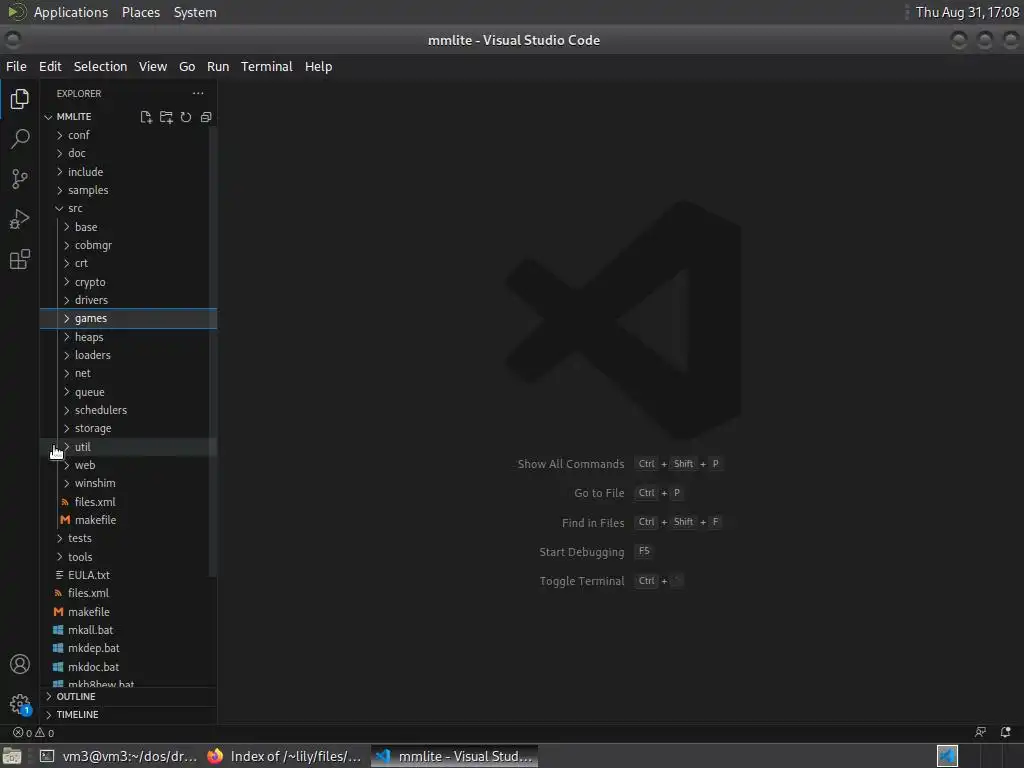Open EULA.txt file
This screenshot has width=1024, height=768.
tap(128, 575)
